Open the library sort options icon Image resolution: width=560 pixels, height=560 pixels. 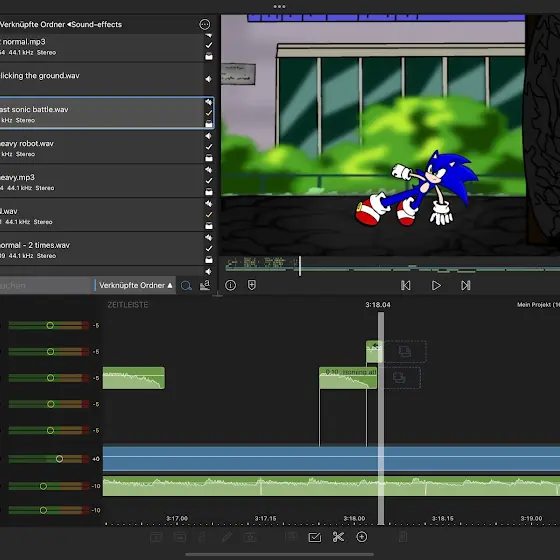[x=205, y=285]
